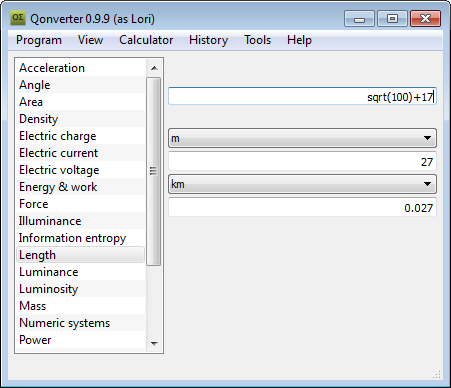Select the Numeric systems category
Image resolution: width=451 pixels, height=388 pixels.
81,323
